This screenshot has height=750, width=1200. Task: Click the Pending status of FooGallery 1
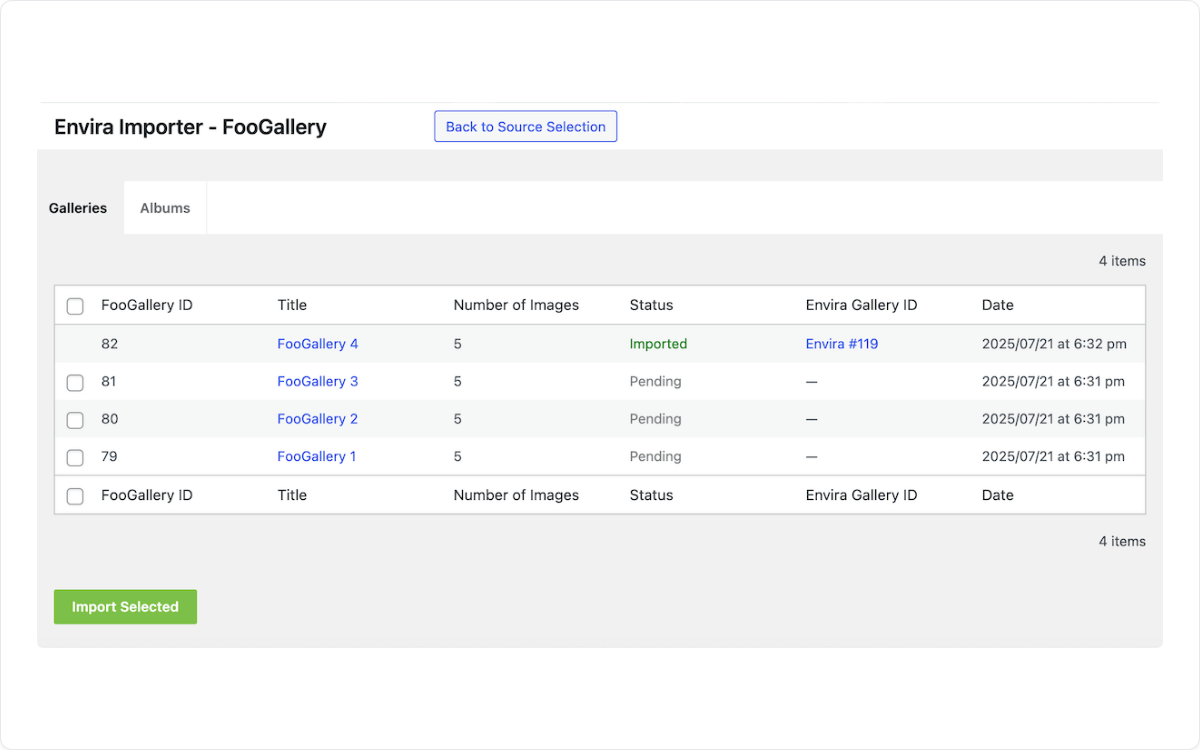(655, 456)
